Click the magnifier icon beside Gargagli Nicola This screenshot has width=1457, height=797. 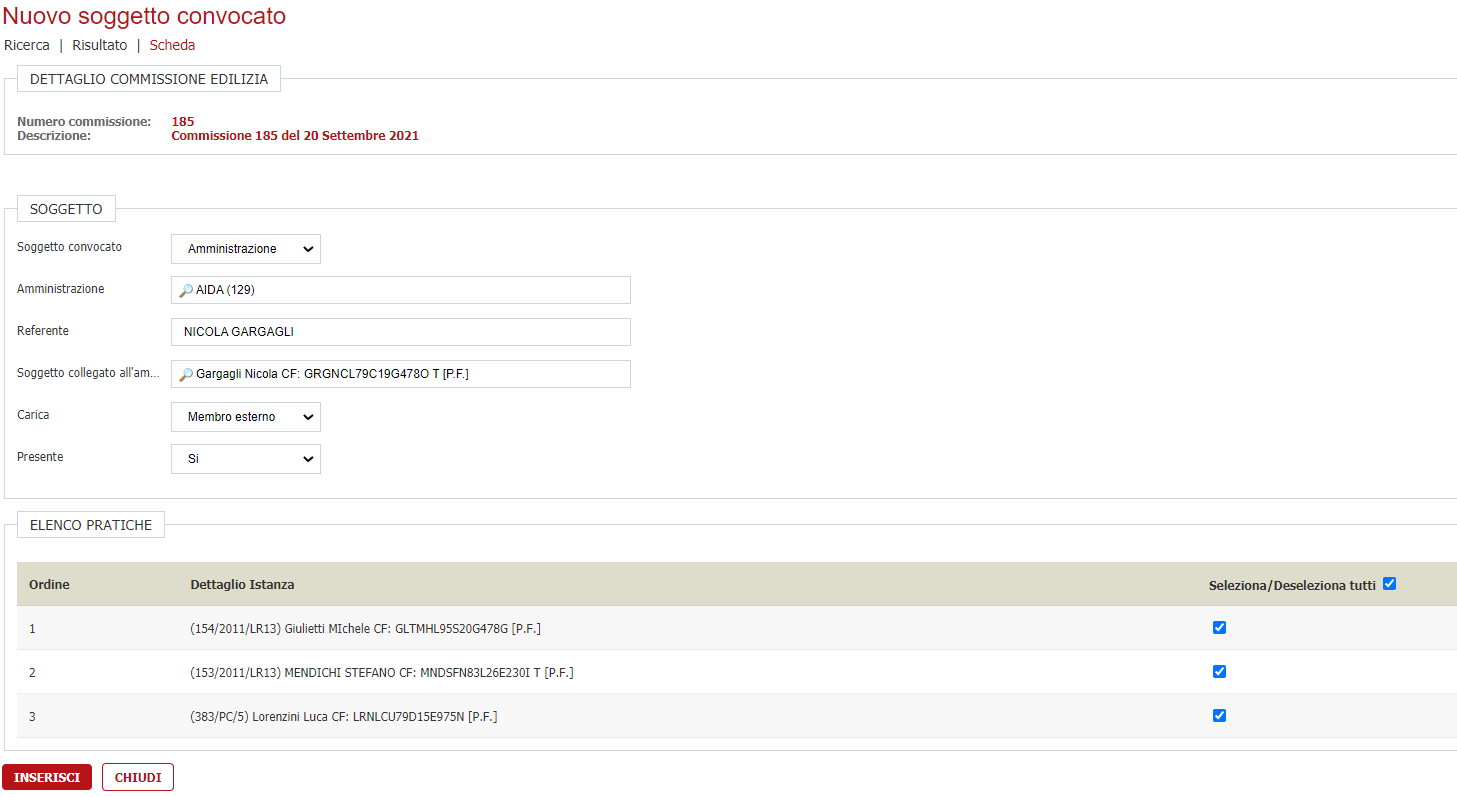(x=186, y=374)
